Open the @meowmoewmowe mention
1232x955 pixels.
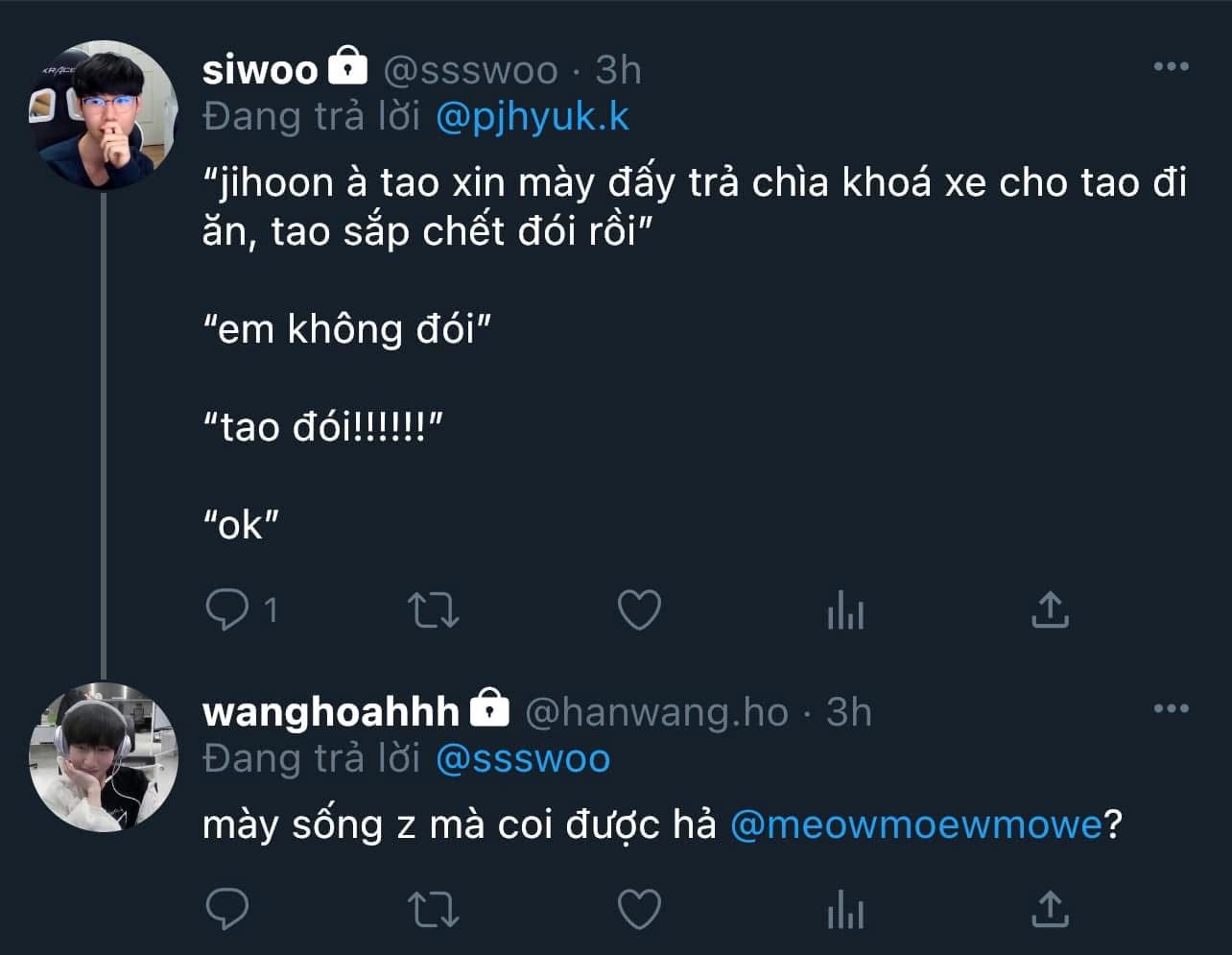[x=916, y=825]
